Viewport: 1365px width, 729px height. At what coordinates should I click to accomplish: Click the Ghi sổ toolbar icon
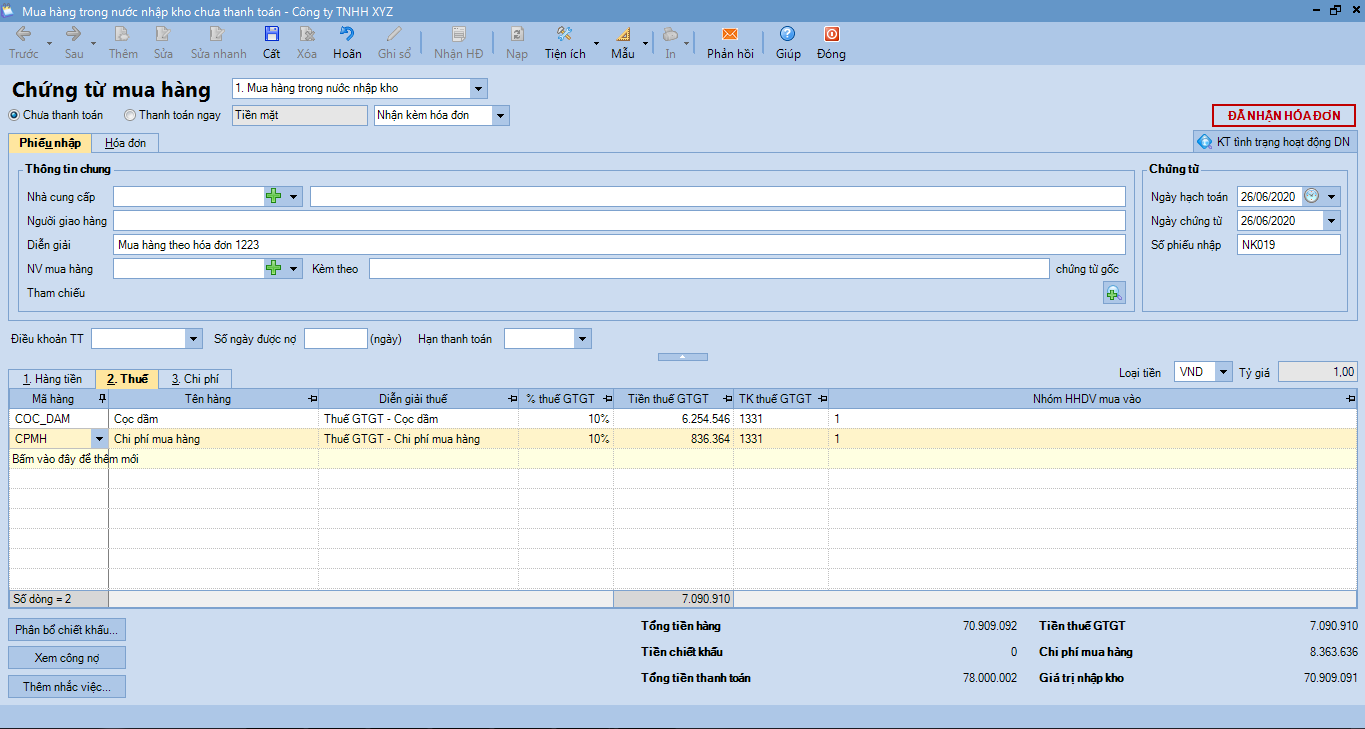394,34
